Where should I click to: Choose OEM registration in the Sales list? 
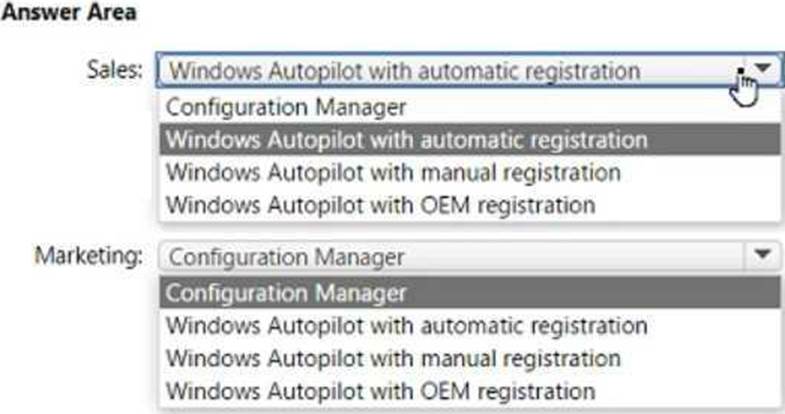(381, 205)
